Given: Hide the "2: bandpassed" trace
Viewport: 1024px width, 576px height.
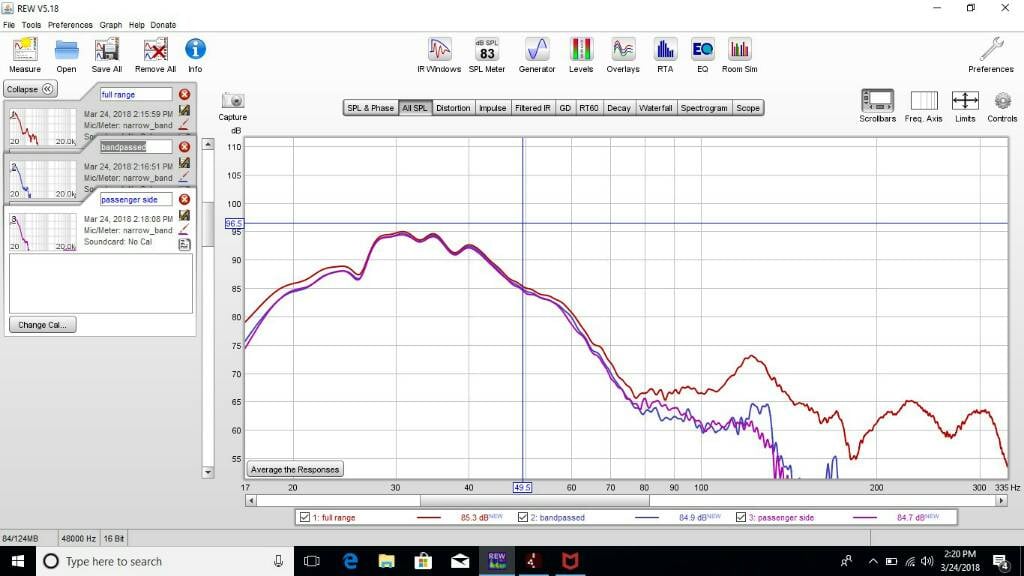Looking at the screenshot, I should click(x=522, y=517).
